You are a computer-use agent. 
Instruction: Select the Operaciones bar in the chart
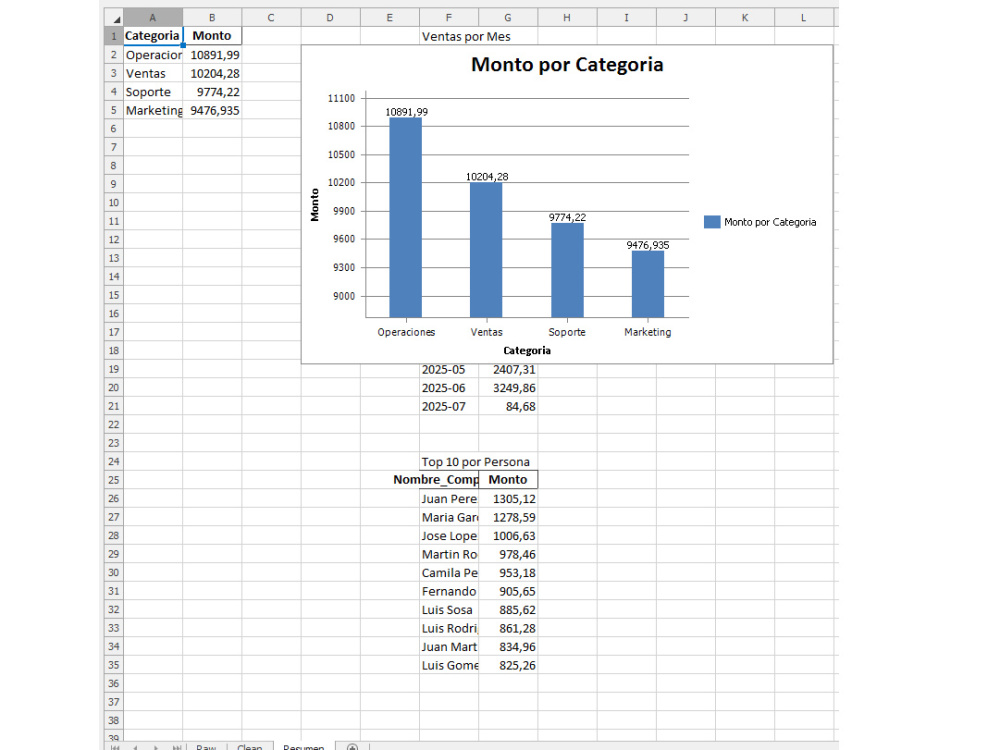point(406,217)
